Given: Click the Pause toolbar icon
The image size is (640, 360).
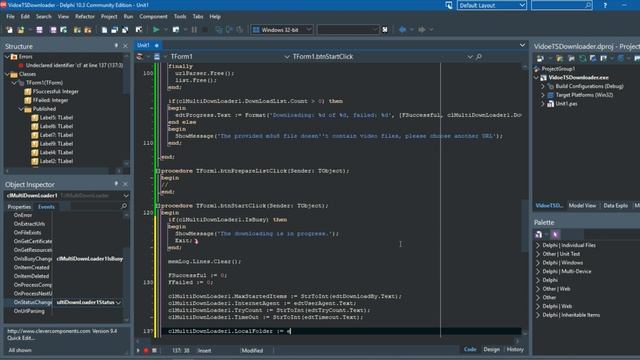Looking at the screenshot, I should pyautogui.click(x=194, y=30).
